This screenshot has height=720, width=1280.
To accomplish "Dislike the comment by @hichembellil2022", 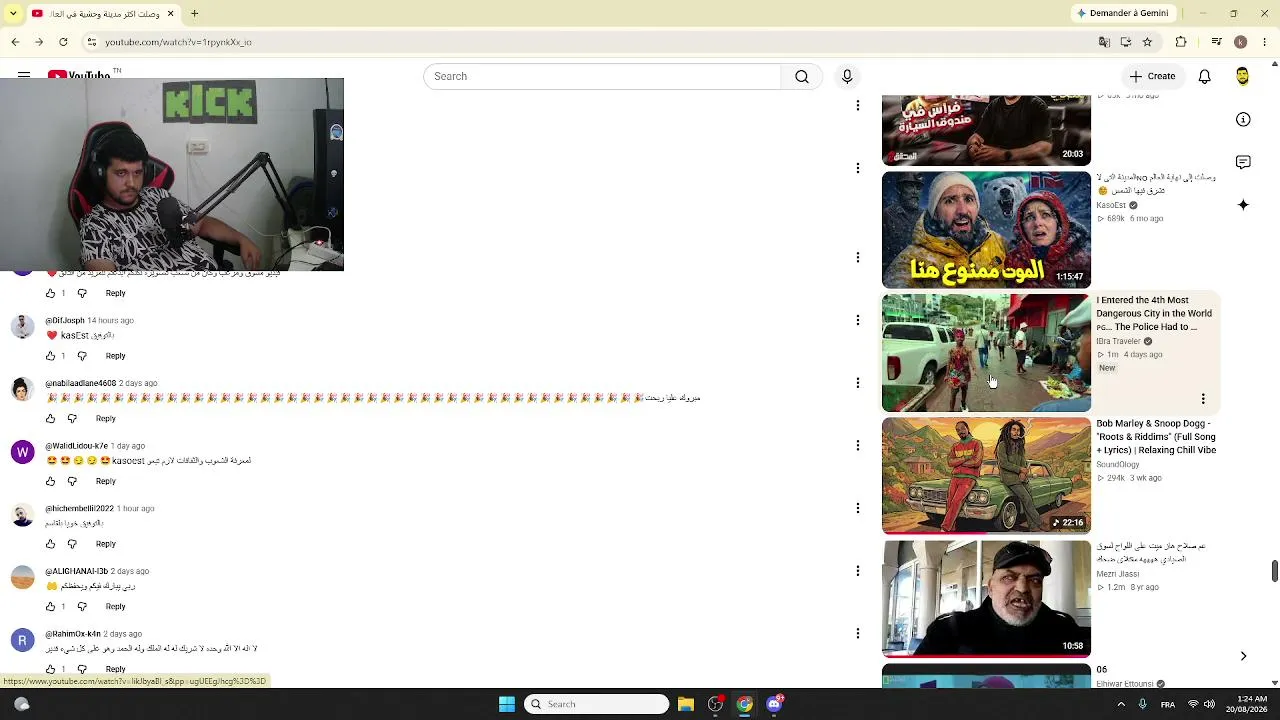I will point(71,544).
